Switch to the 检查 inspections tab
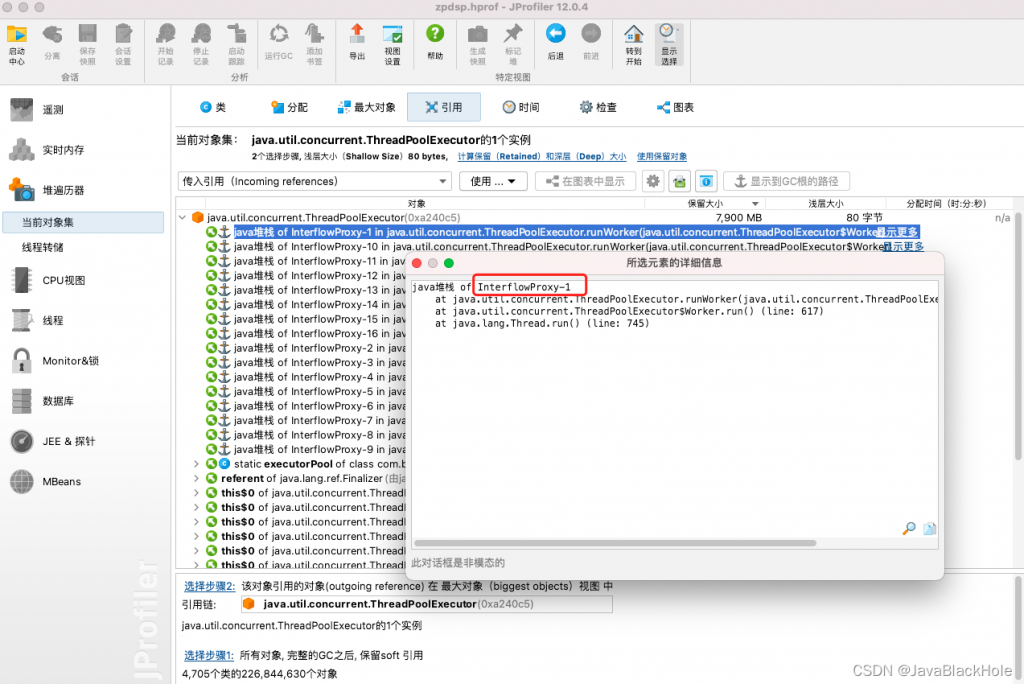Viewport: 1024px width, 684px height. click(x=598, y=107)
